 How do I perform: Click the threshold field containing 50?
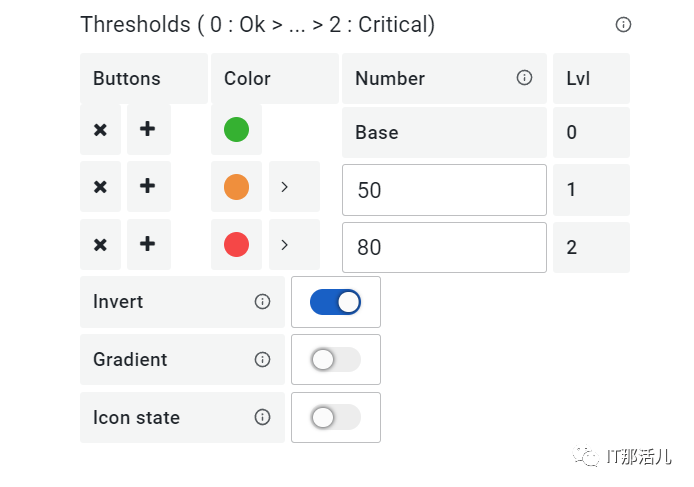point(444,190)
